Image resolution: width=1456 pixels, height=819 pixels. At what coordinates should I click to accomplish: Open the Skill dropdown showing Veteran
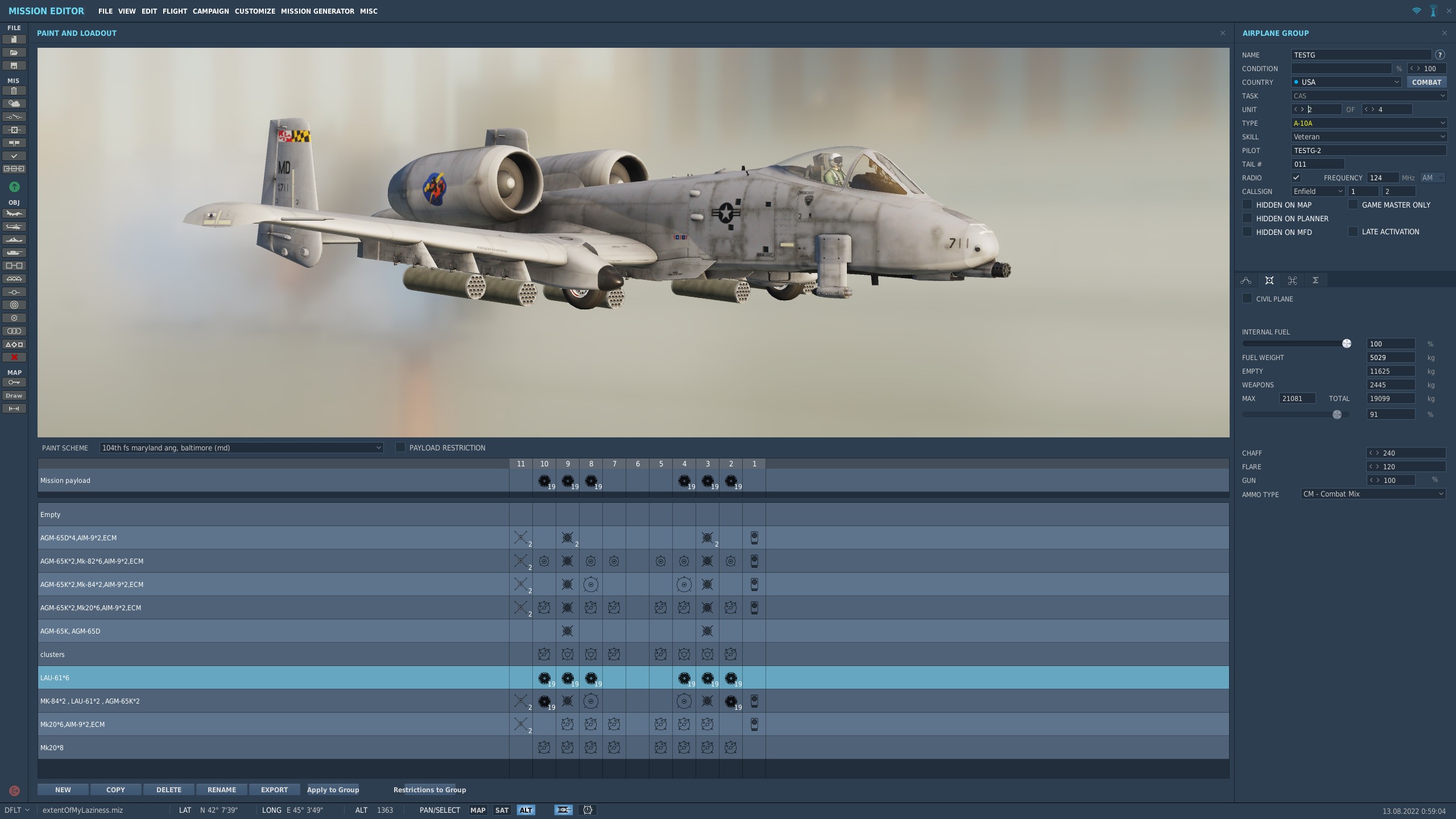coord(1369,136)
